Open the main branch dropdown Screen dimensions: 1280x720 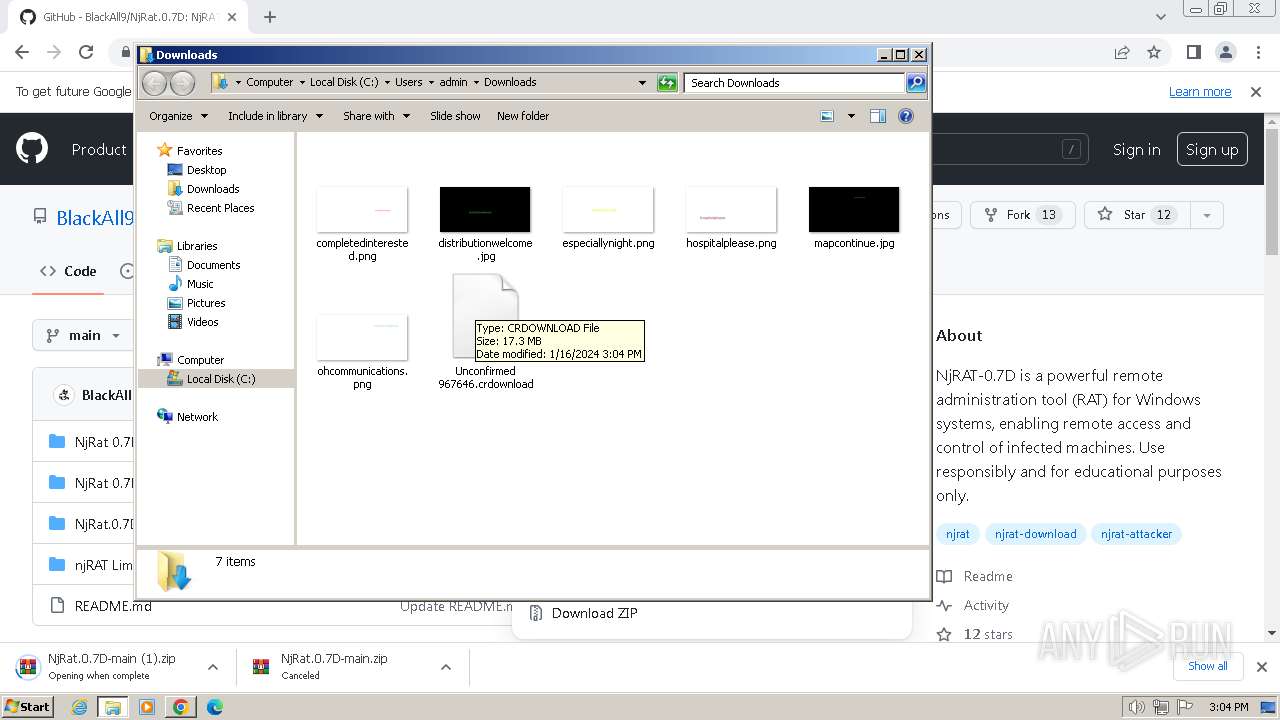point(84,335)
